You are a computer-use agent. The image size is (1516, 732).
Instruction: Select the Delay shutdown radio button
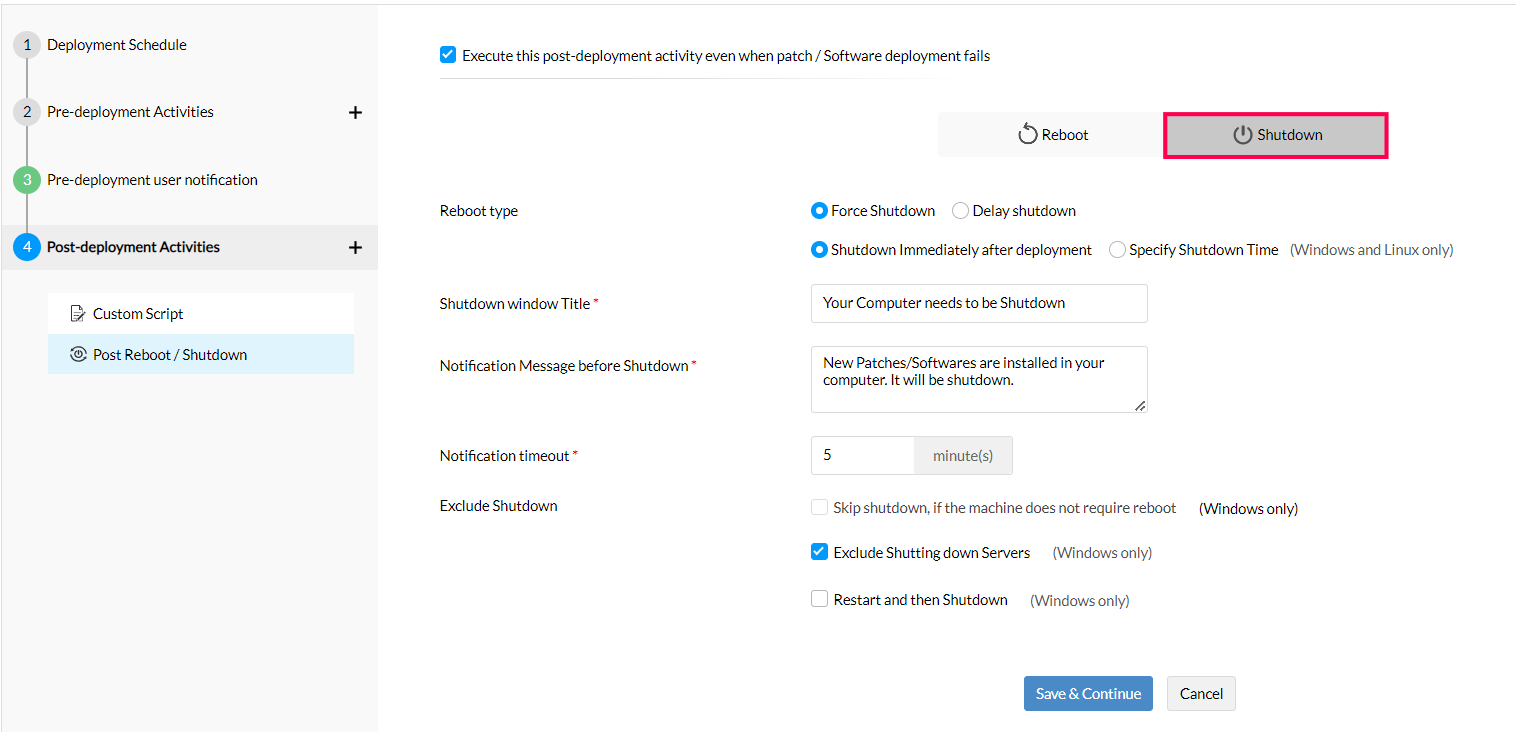pyautogui.click(x=960, y=210)
